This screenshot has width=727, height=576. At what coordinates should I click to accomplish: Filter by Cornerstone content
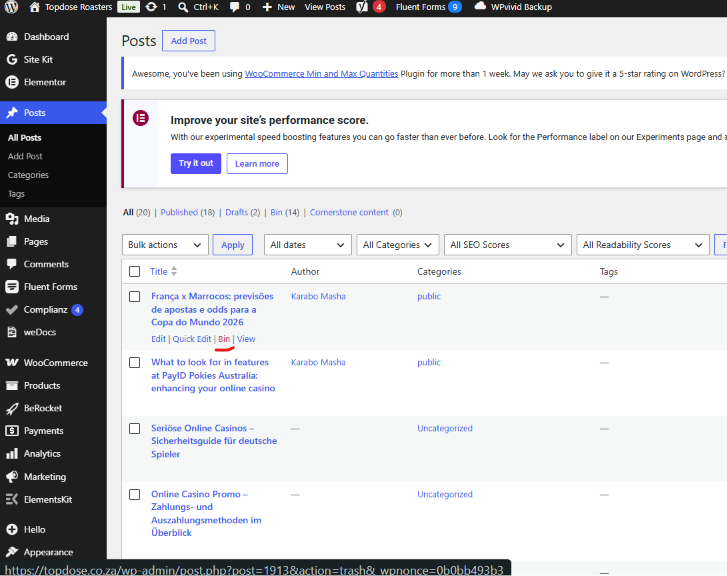[x=349, y=212]
